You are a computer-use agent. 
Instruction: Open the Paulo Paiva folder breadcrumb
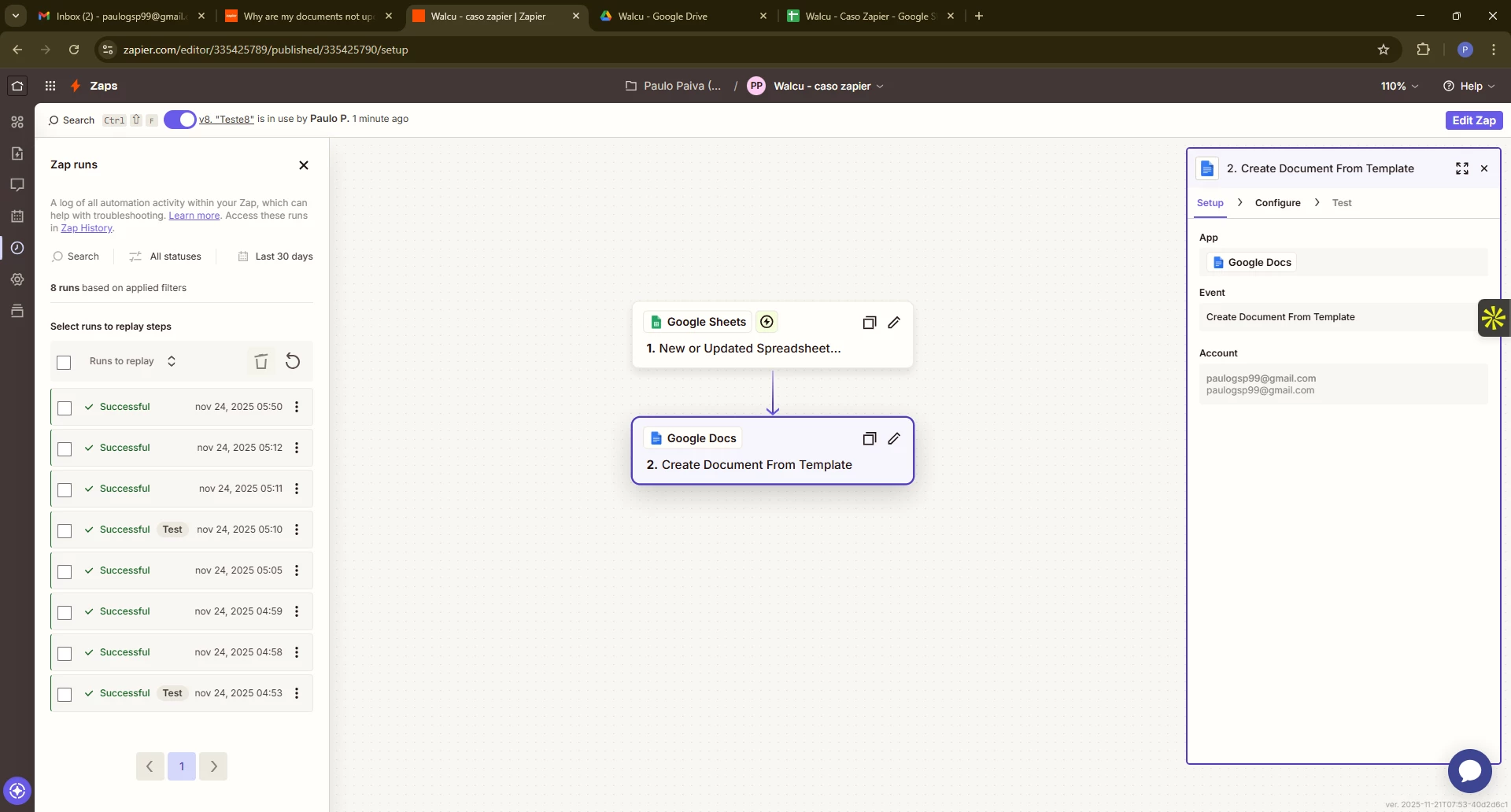(674, 86)
